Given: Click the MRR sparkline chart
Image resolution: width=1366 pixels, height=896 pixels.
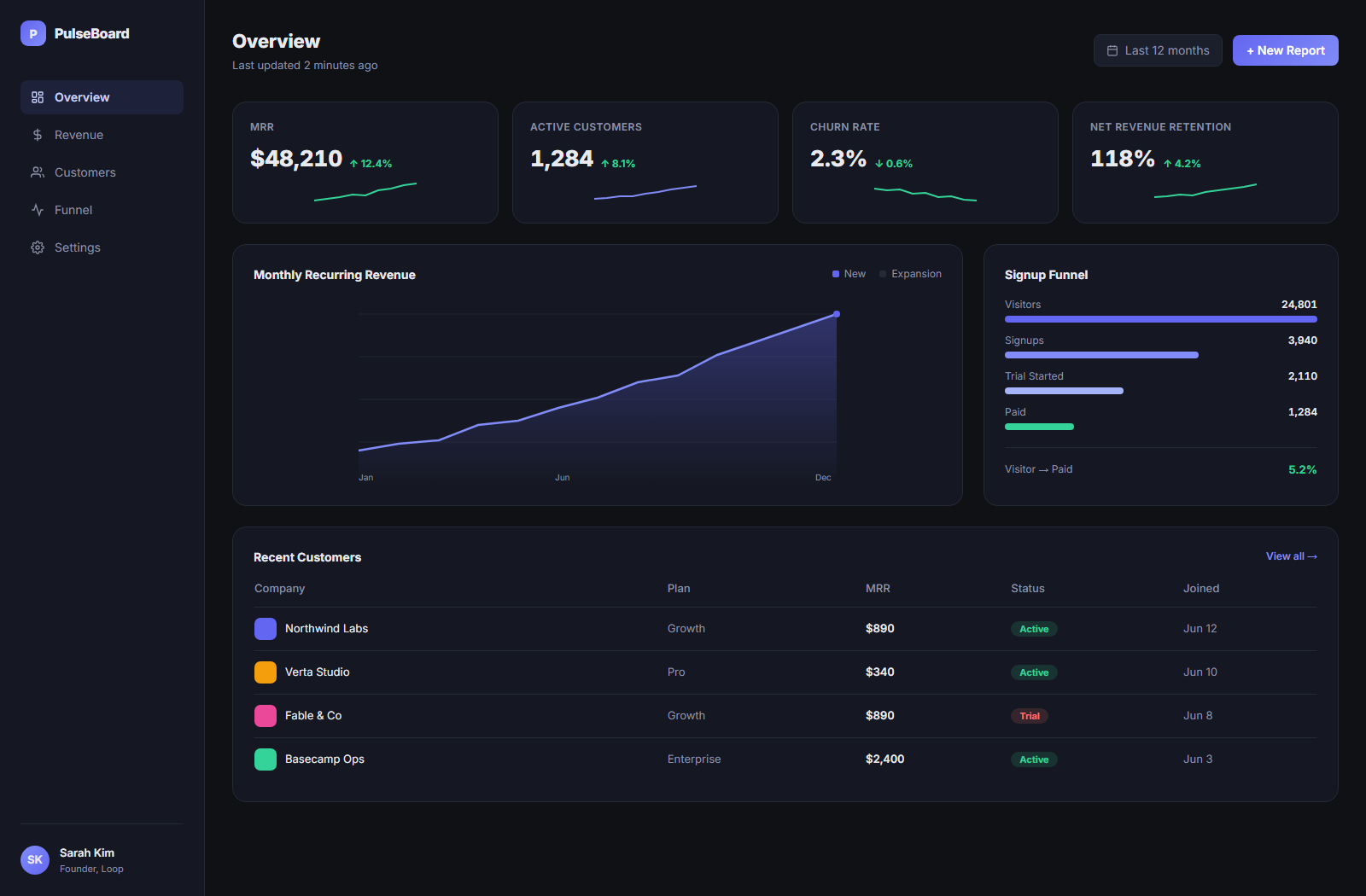Looking at the screenshot, I should click(365, 192).
